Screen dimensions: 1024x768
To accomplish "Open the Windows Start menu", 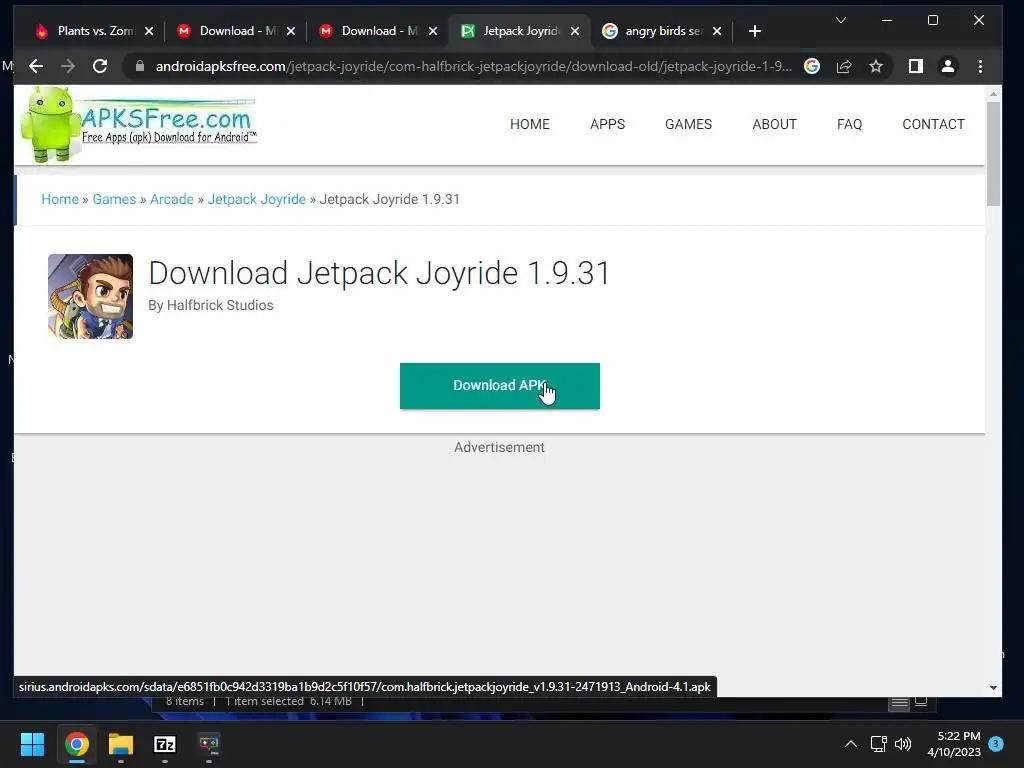I will 32,744.
